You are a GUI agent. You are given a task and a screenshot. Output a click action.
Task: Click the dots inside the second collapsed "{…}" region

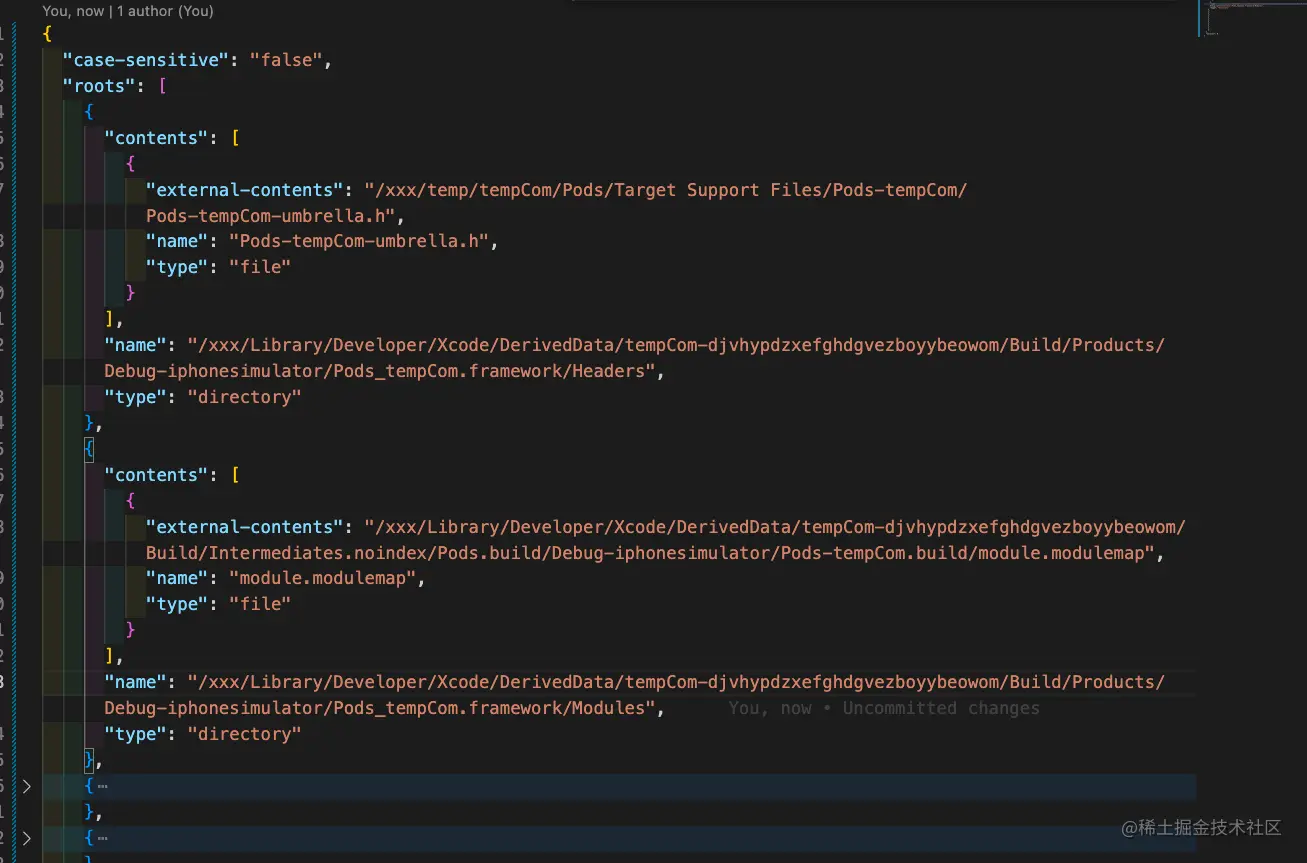tap(101, 838)
